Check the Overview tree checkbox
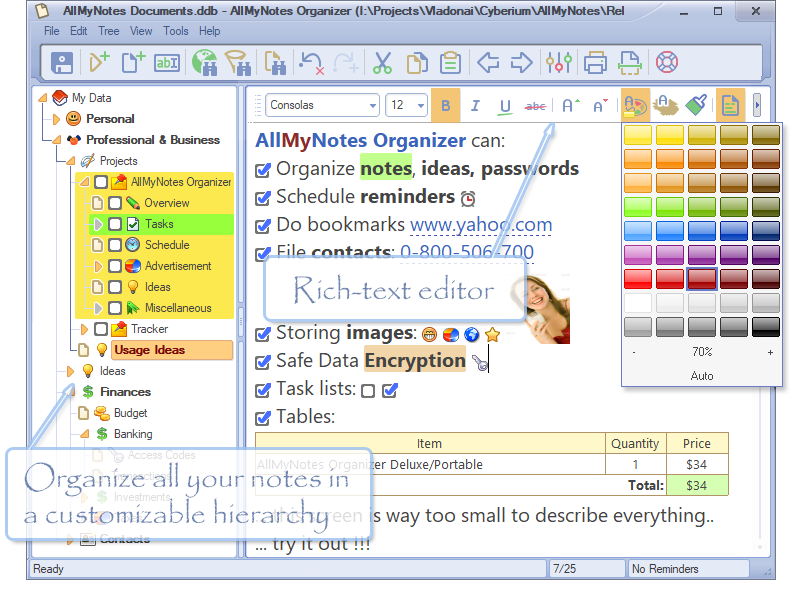 115,203
